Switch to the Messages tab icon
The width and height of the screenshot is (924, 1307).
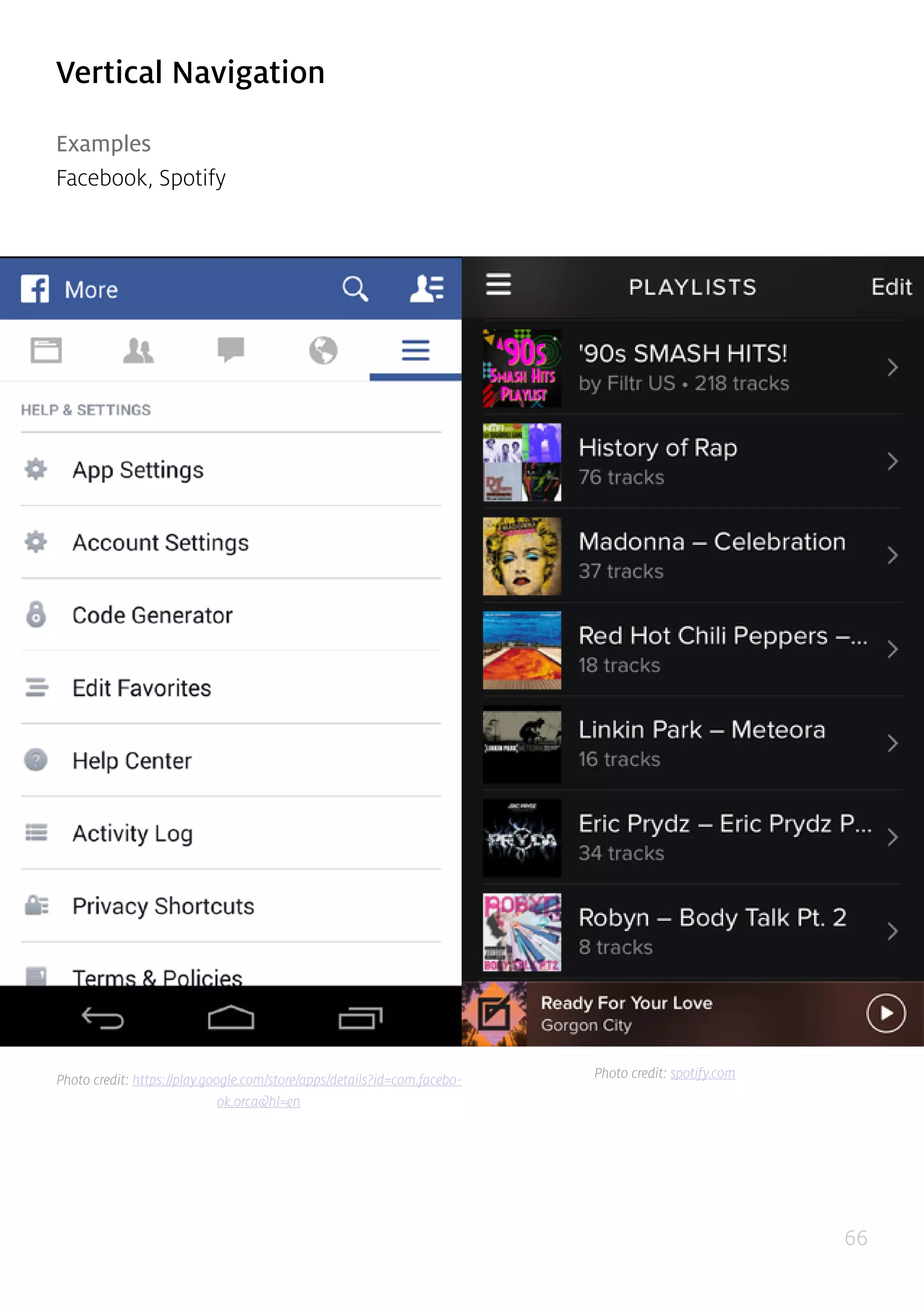(x=231, y=349)
